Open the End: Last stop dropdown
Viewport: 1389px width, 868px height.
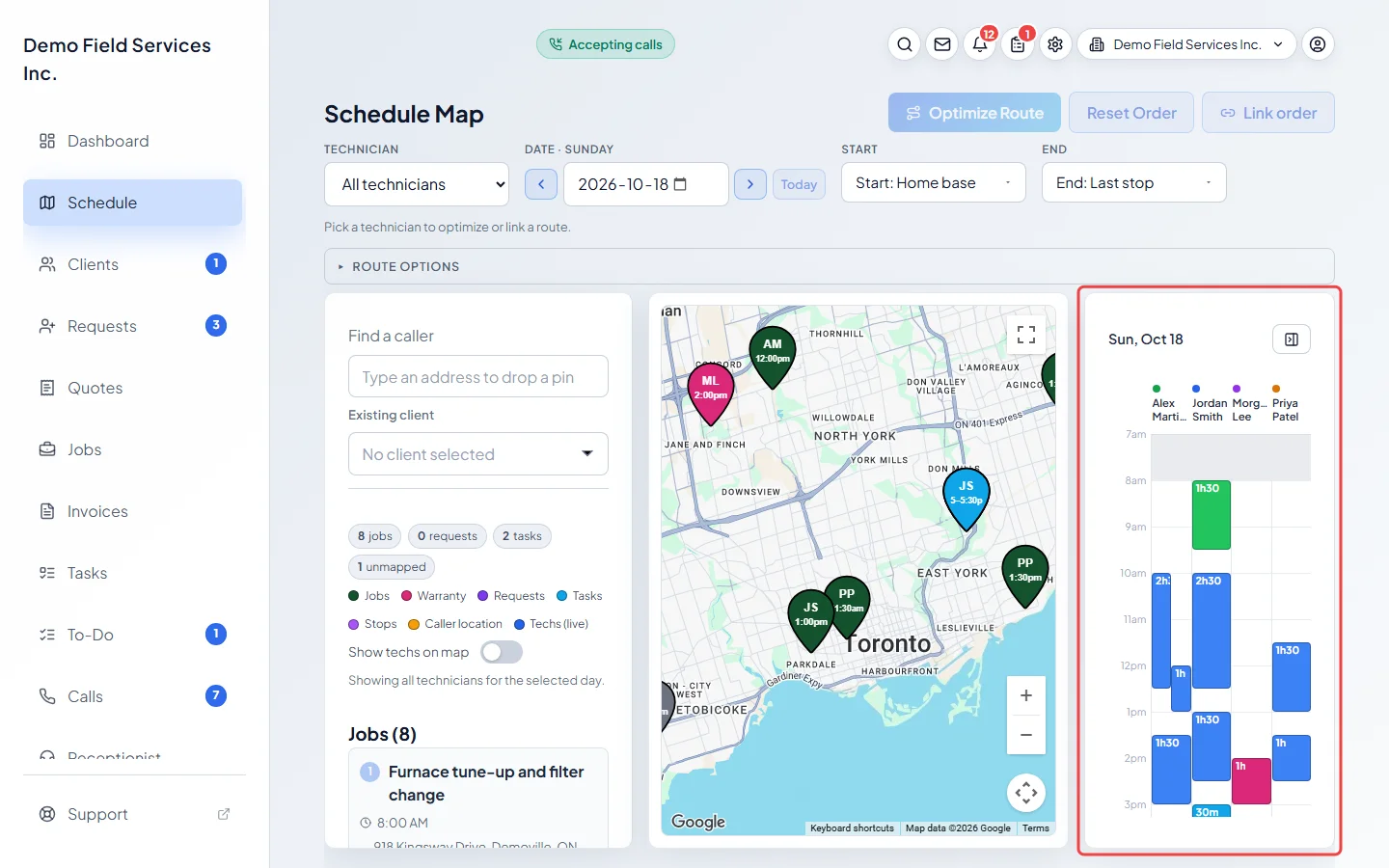pos(1134,182)
